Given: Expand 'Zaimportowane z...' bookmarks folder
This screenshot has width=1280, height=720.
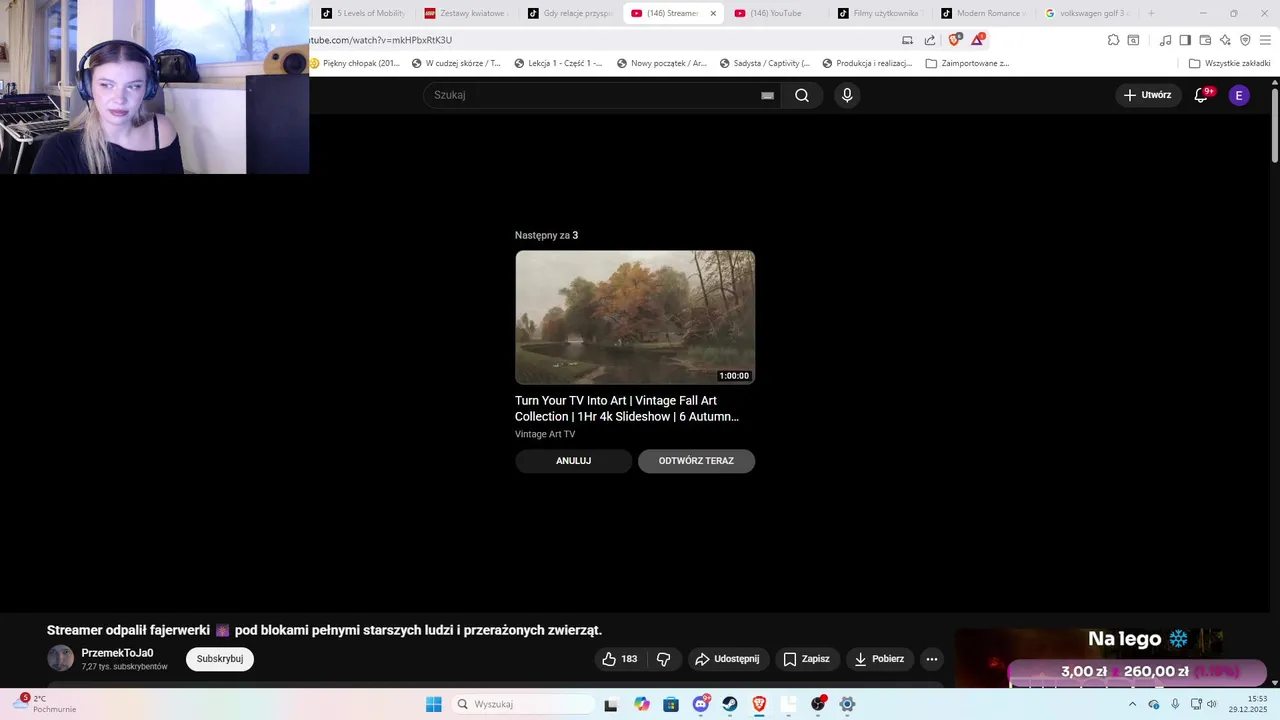Looking at the screenshot, I should click(x=968, y=63).
